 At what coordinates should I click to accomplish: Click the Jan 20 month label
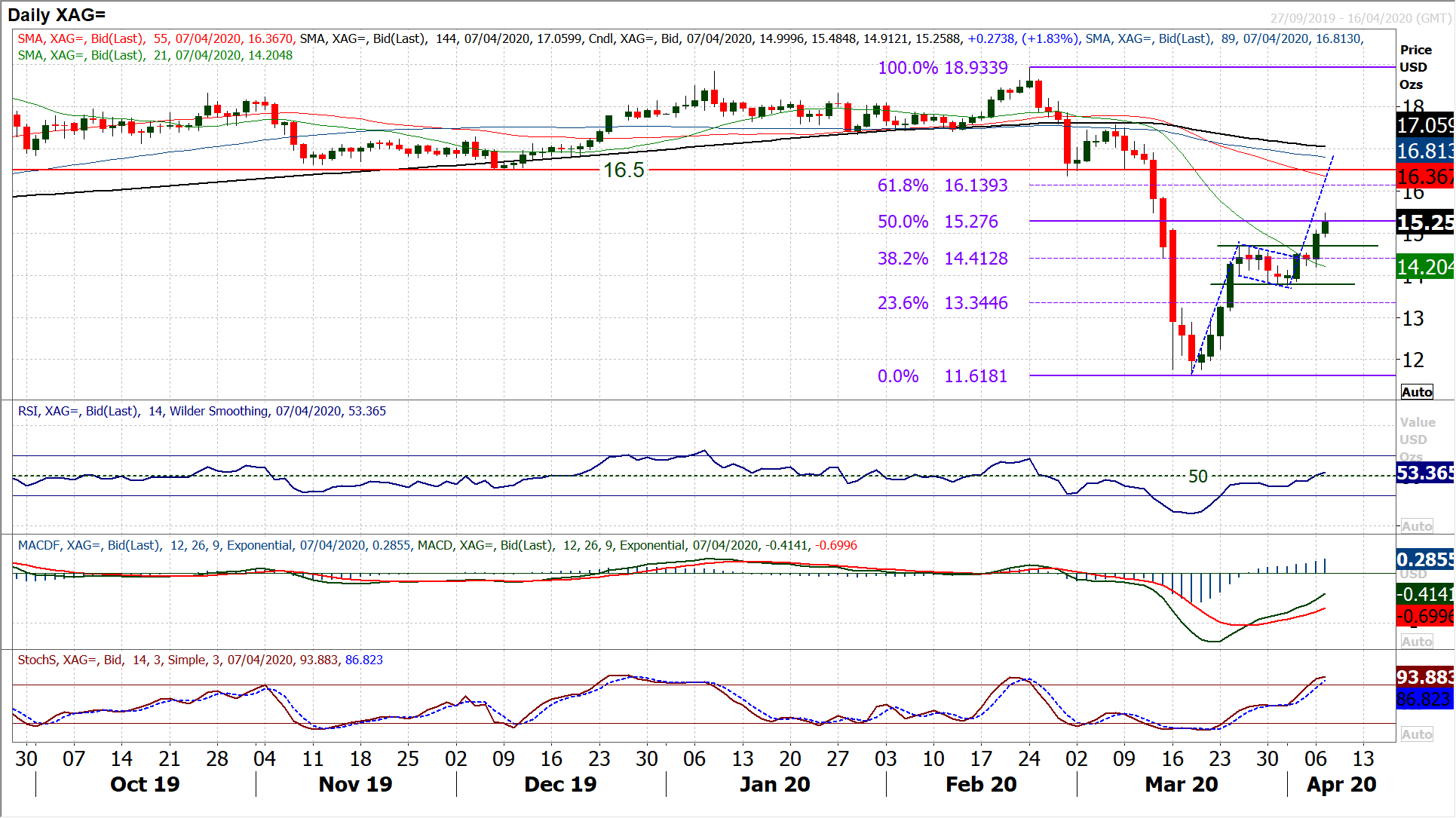[774, 785]
